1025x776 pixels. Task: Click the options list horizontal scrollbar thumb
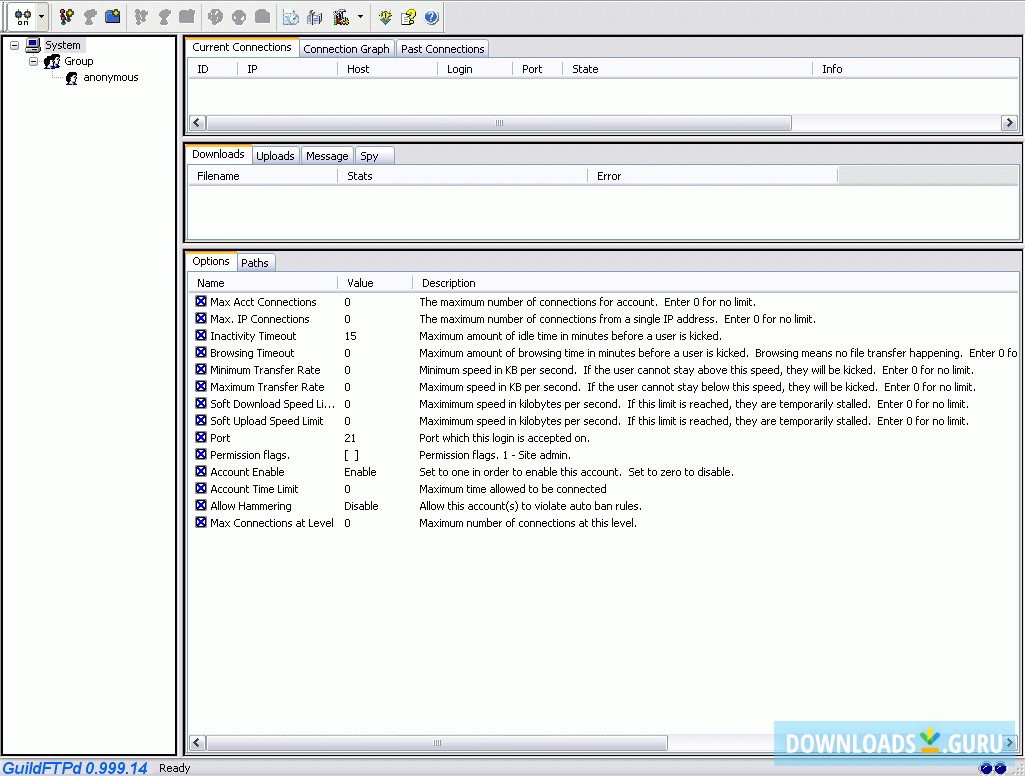[x=436, y=743]
